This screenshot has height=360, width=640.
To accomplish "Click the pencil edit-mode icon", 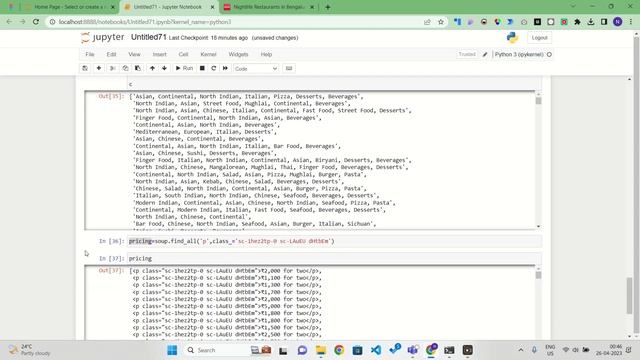I will pos(485,54).
